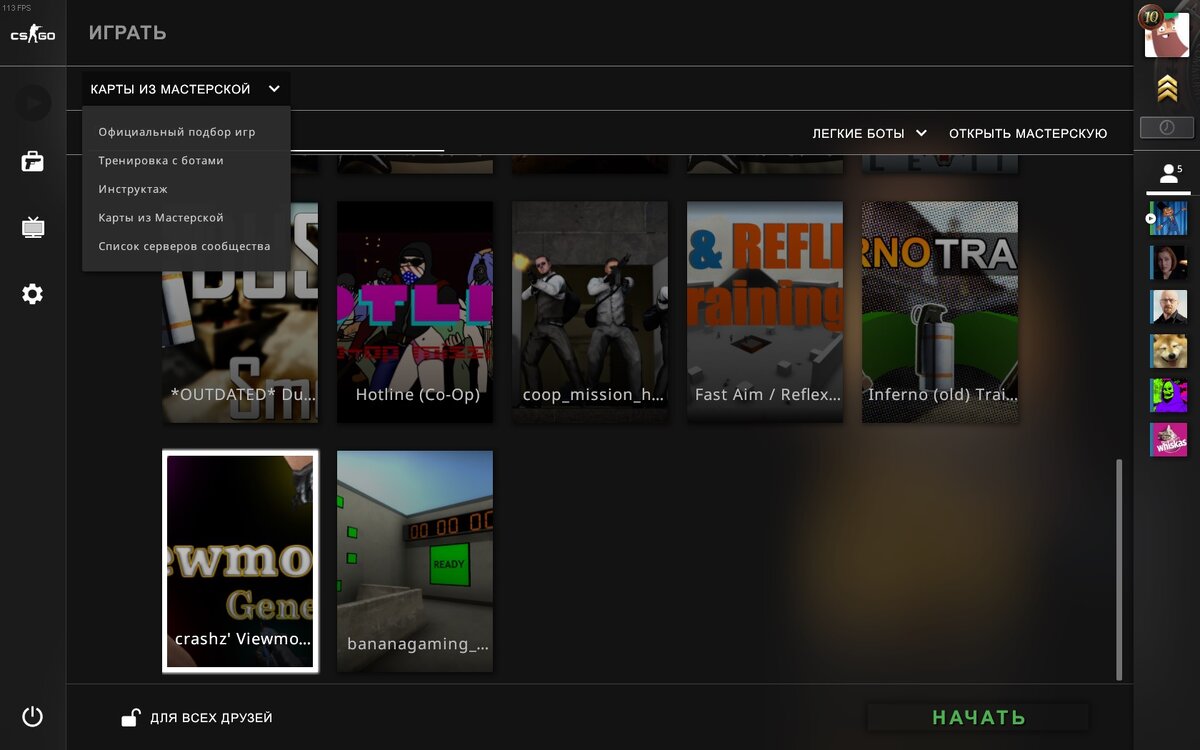
Task: Toggle ДЛЯ ВСЕХ ДРУЗЕЙ lobby permission
Action: click(x=211, y=718)
